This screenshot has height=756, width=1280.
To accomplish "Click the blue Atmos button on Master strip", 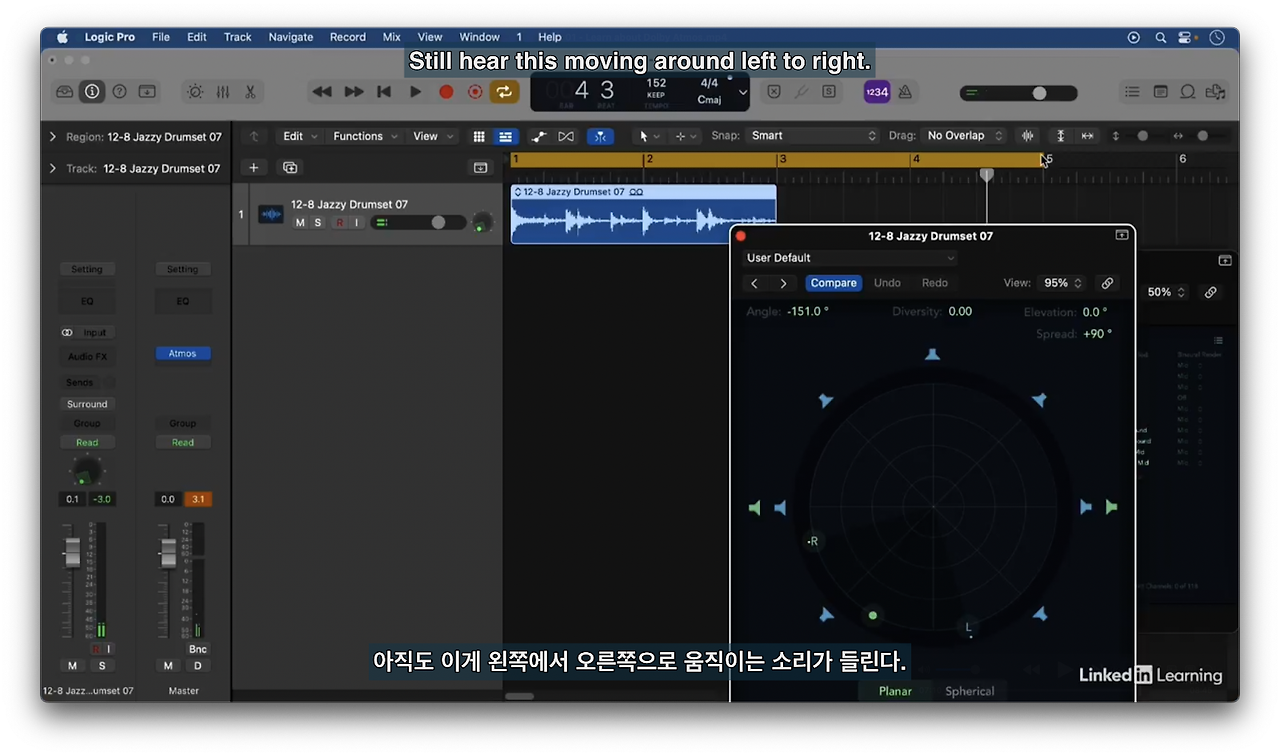I will point(183,353).
